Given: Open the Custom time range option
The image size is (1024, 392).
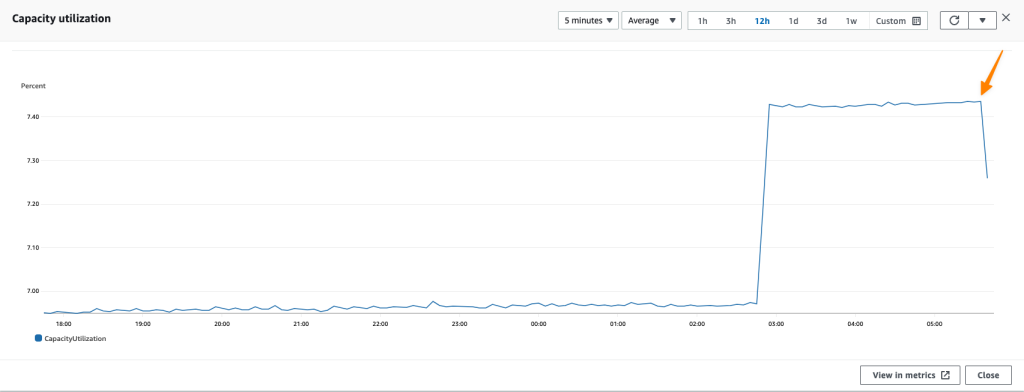Looking at the screenshot, I should click(x=898, y=20).
